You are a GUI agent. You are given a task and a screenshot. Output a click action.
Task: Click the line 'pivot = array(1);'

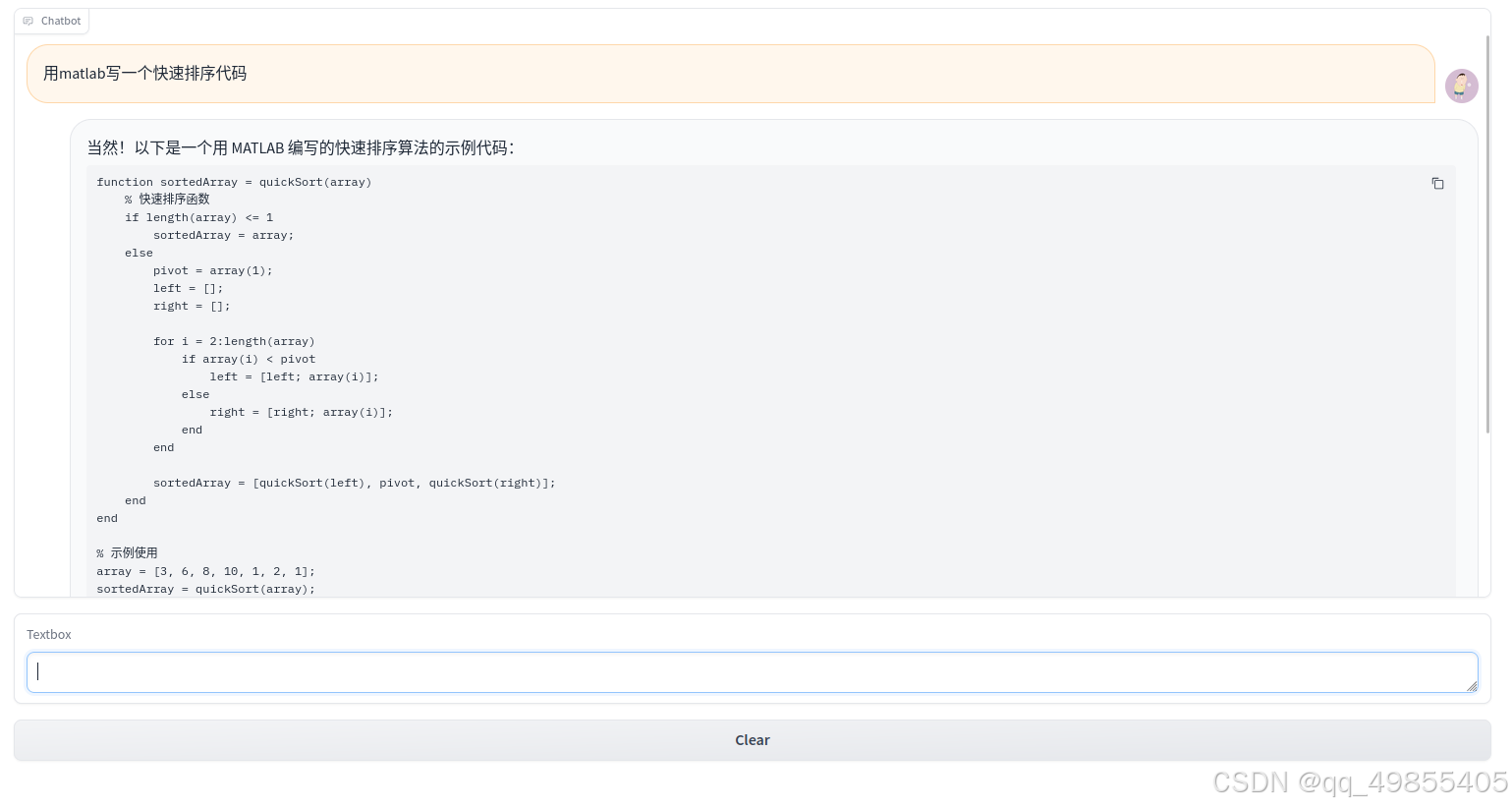click(x=213, y=271)
